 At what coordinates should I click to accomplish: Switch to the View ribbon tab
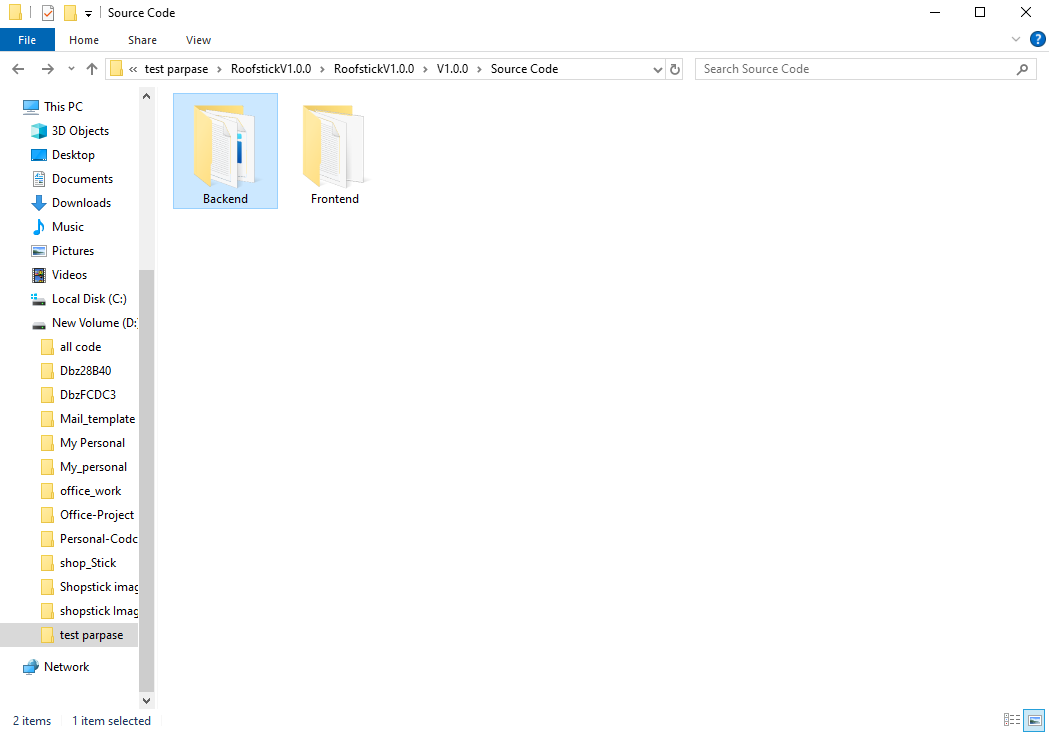[x=198, y=40]
